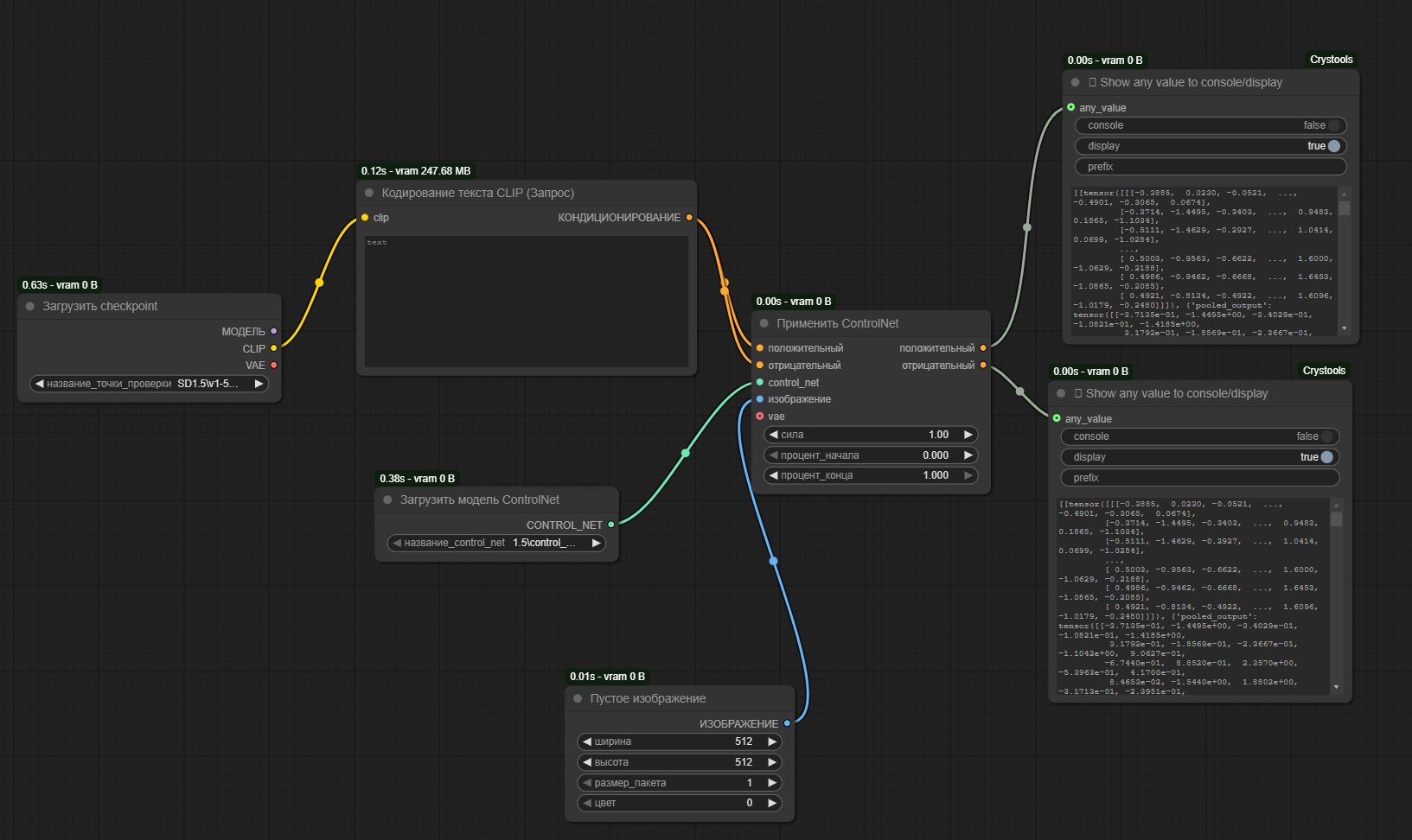The height and width of the screenshot is (840, 1412).
Task: Click any_value input socket on upper display node
Action: (x=1071, y=107)
